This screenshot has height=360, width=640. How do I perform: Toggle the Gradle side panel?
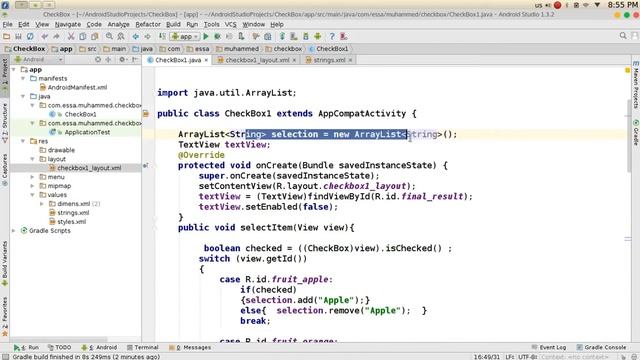pyautogui.click(x=636, y=132)
